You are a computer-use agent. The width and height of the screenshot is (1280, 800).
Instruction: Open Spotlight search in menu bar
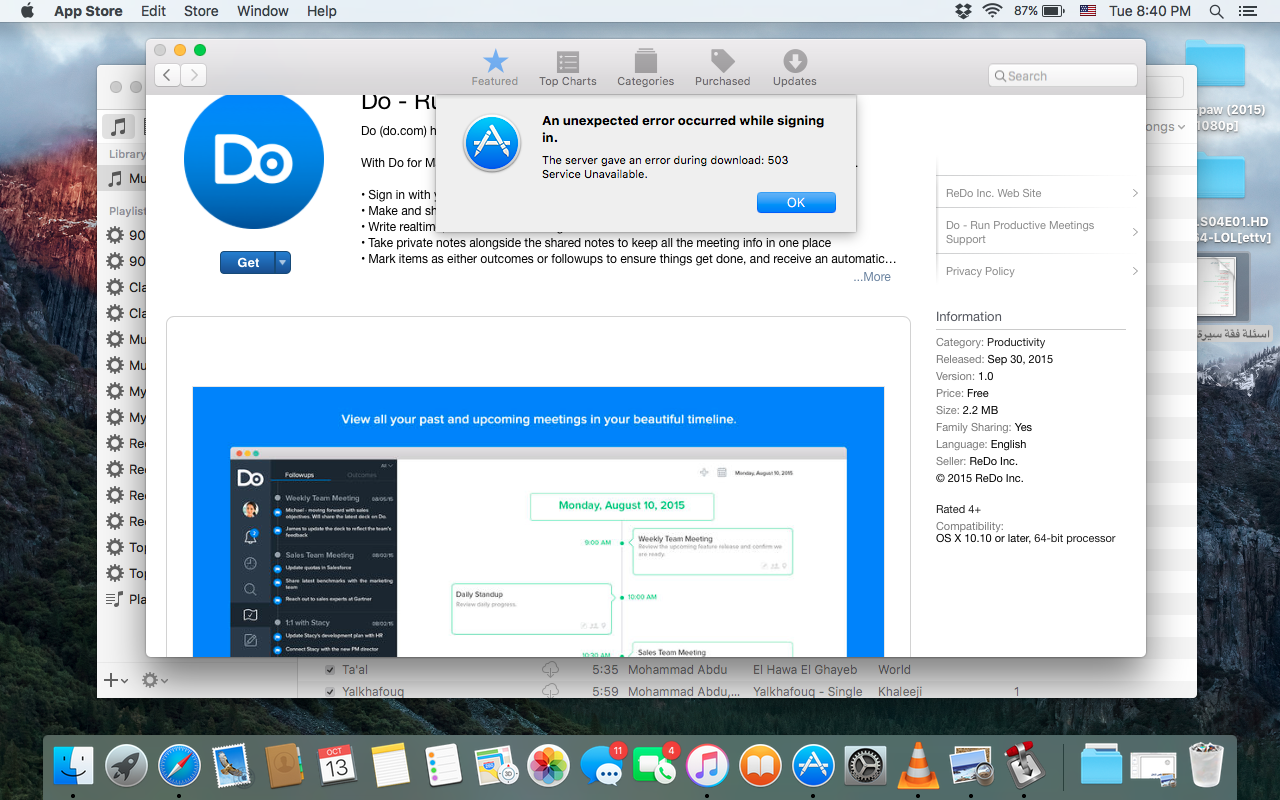(1216, 11)
